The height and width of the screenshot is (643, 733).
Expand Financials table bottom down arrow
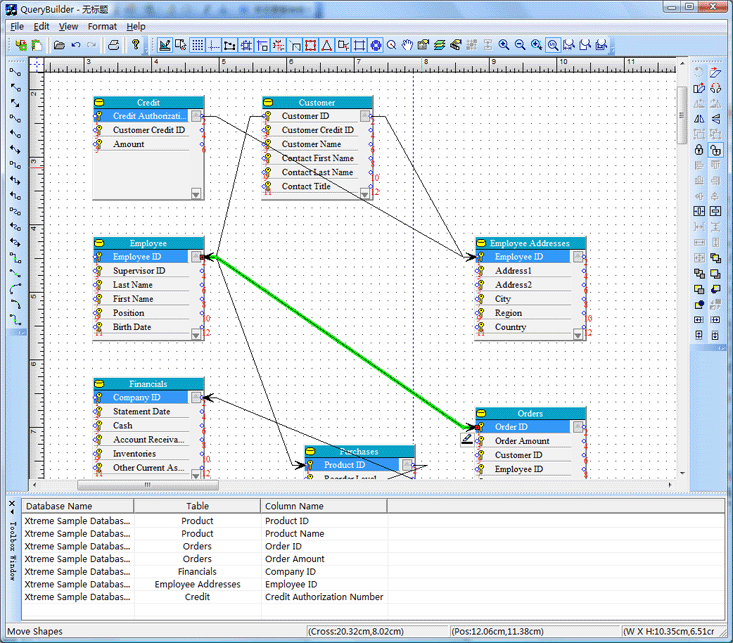[x=196, y=474]
